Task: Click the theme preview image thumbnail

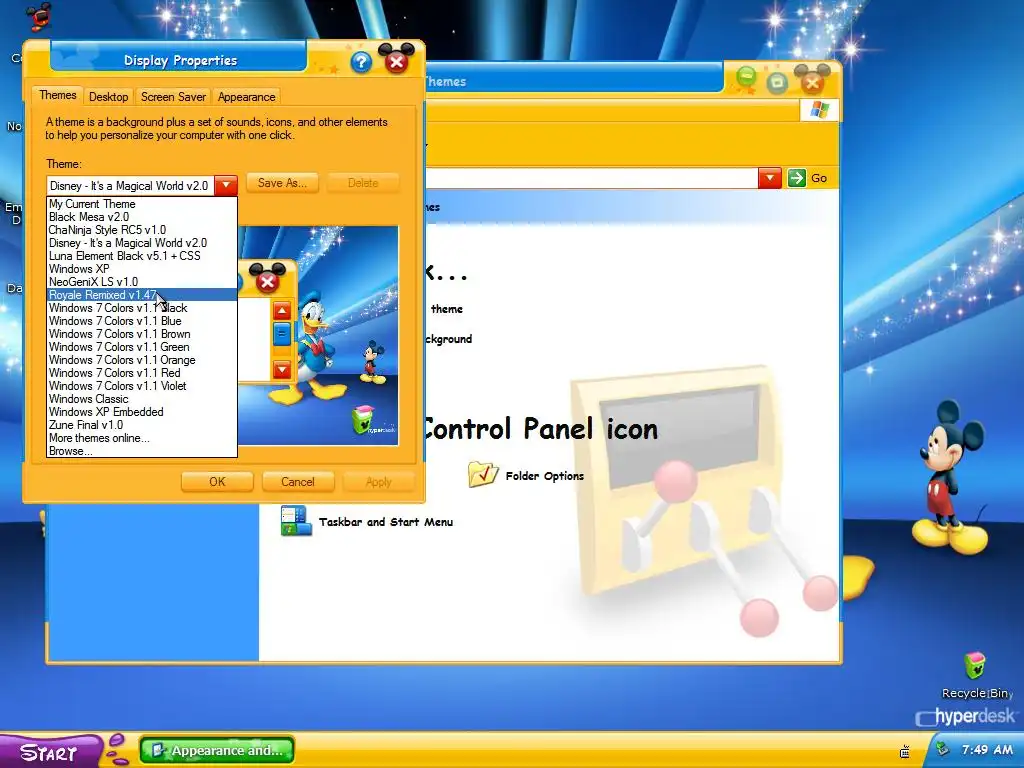Action: pos(317,335)
